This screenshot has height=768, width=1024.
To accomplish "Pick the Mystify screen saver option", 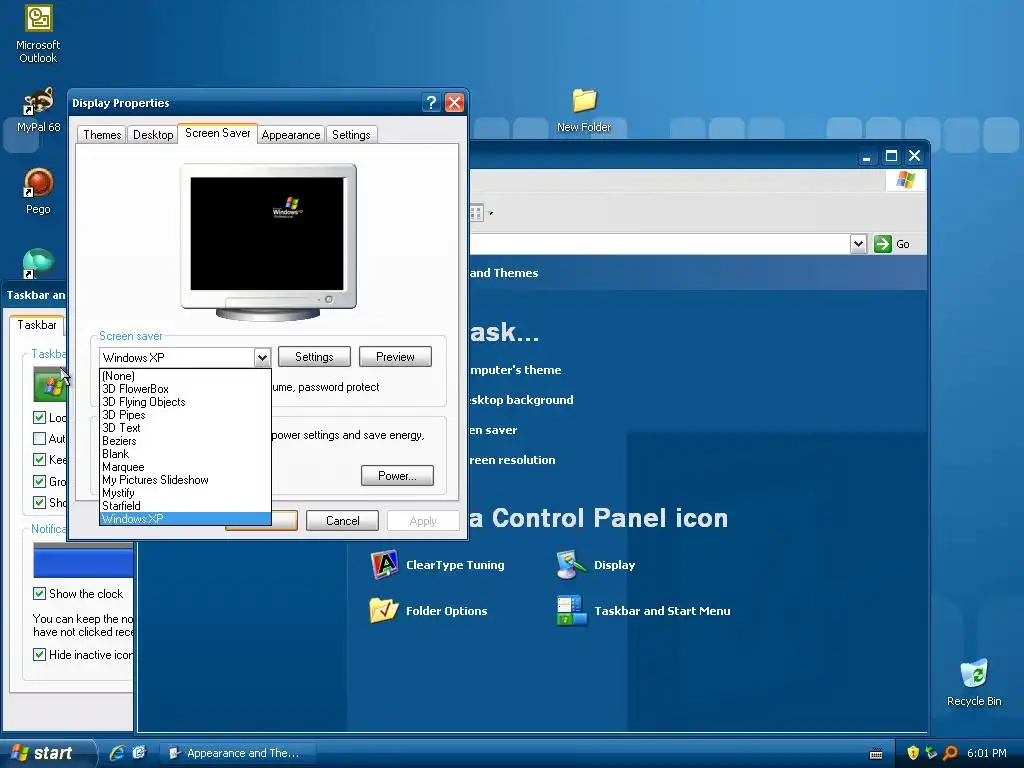I will pyautogui.click(x=185, y=493).
